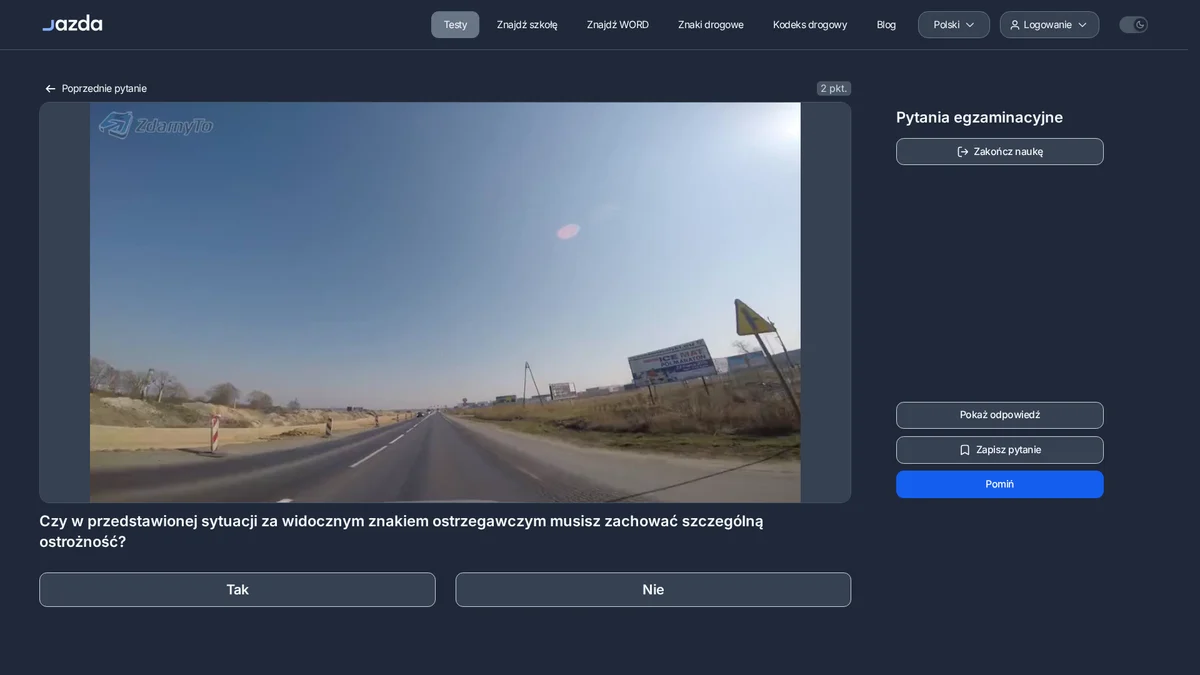Click the user icon in Logowanie
Screen dimensions: 1200x675
pos(1015,25)
